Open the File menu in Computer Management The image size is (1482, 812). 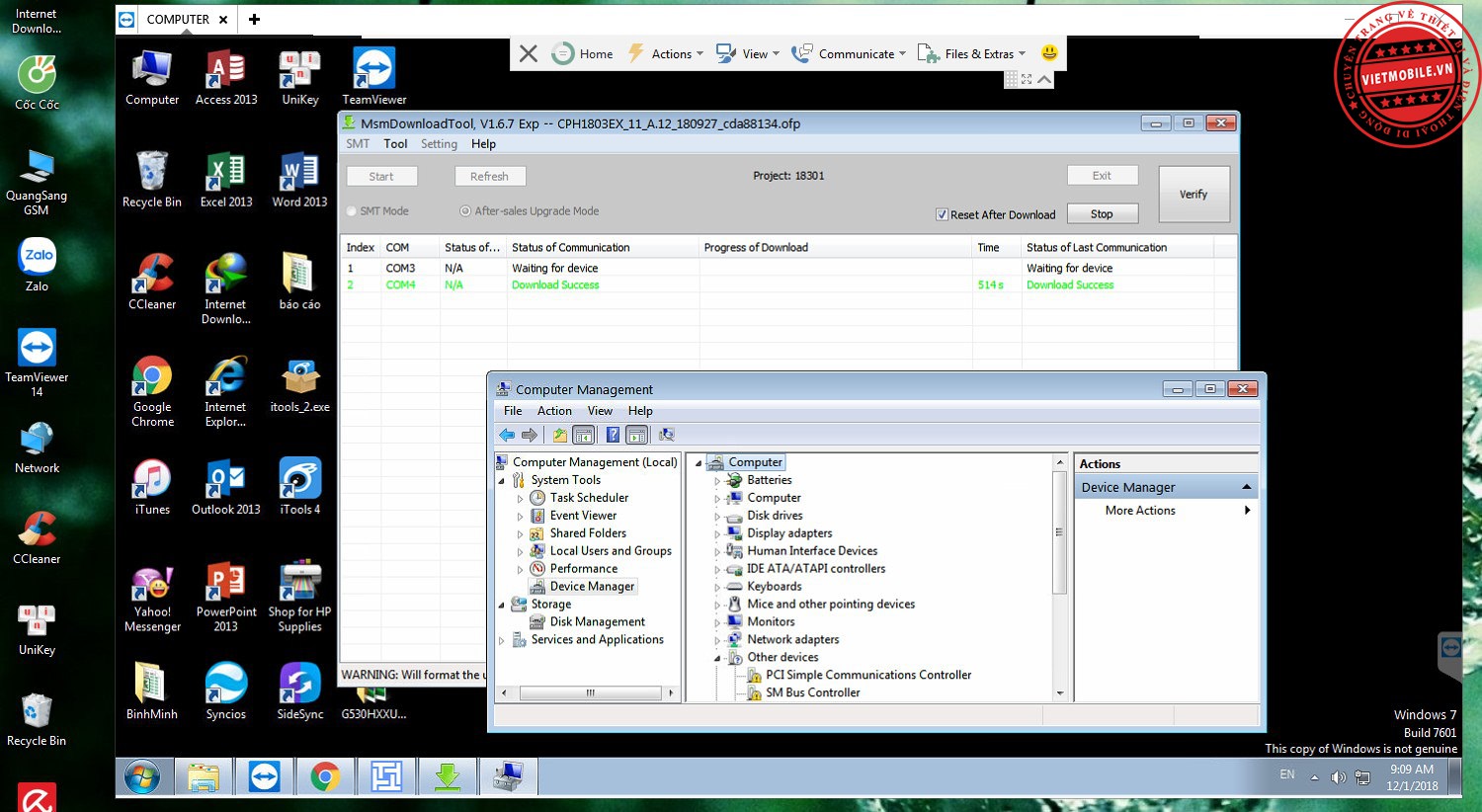click(x=513, y=411)
